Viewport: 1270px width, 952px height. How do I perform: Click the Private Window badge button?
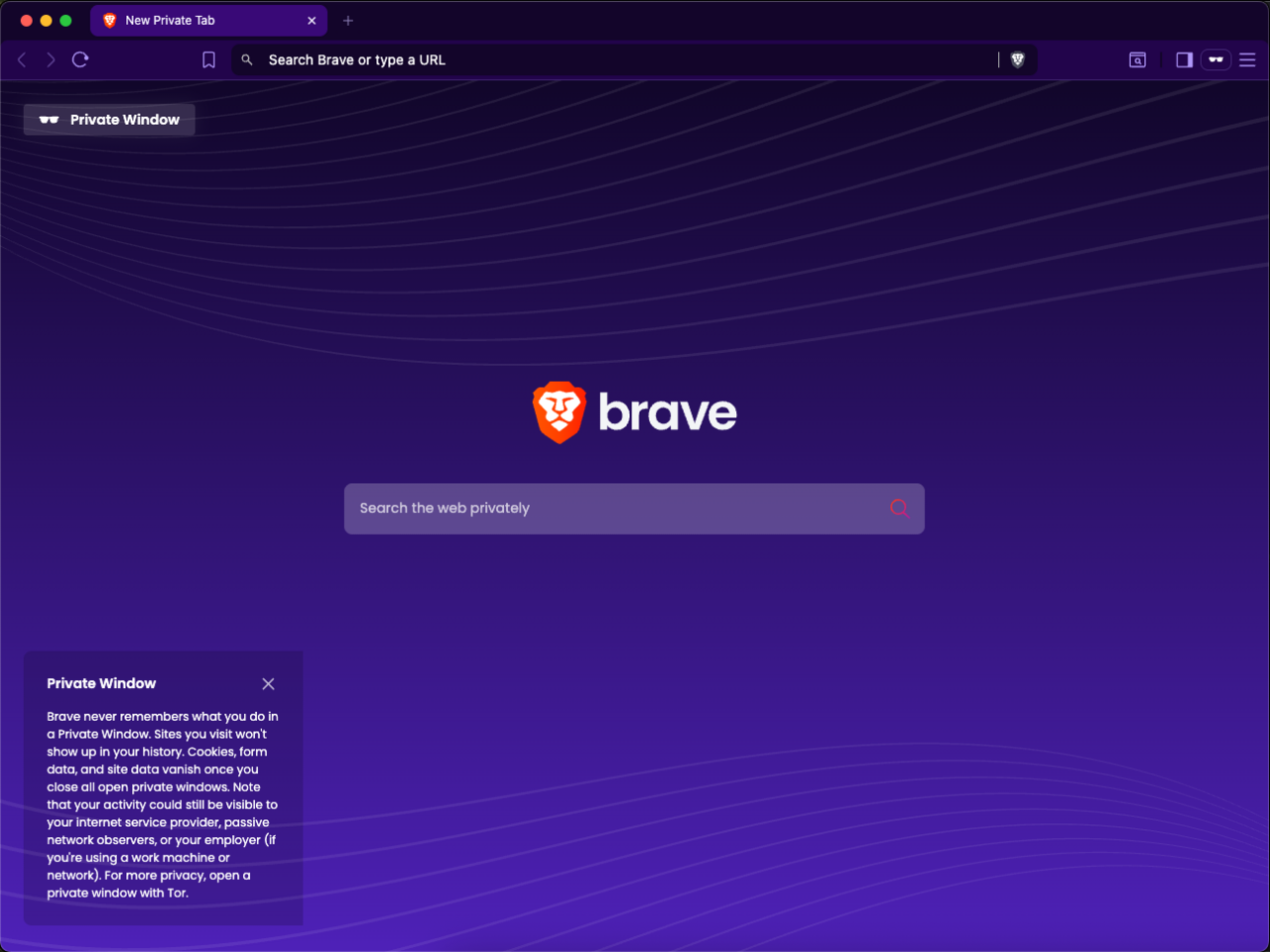pyautogui.click(x=109, y=119)
